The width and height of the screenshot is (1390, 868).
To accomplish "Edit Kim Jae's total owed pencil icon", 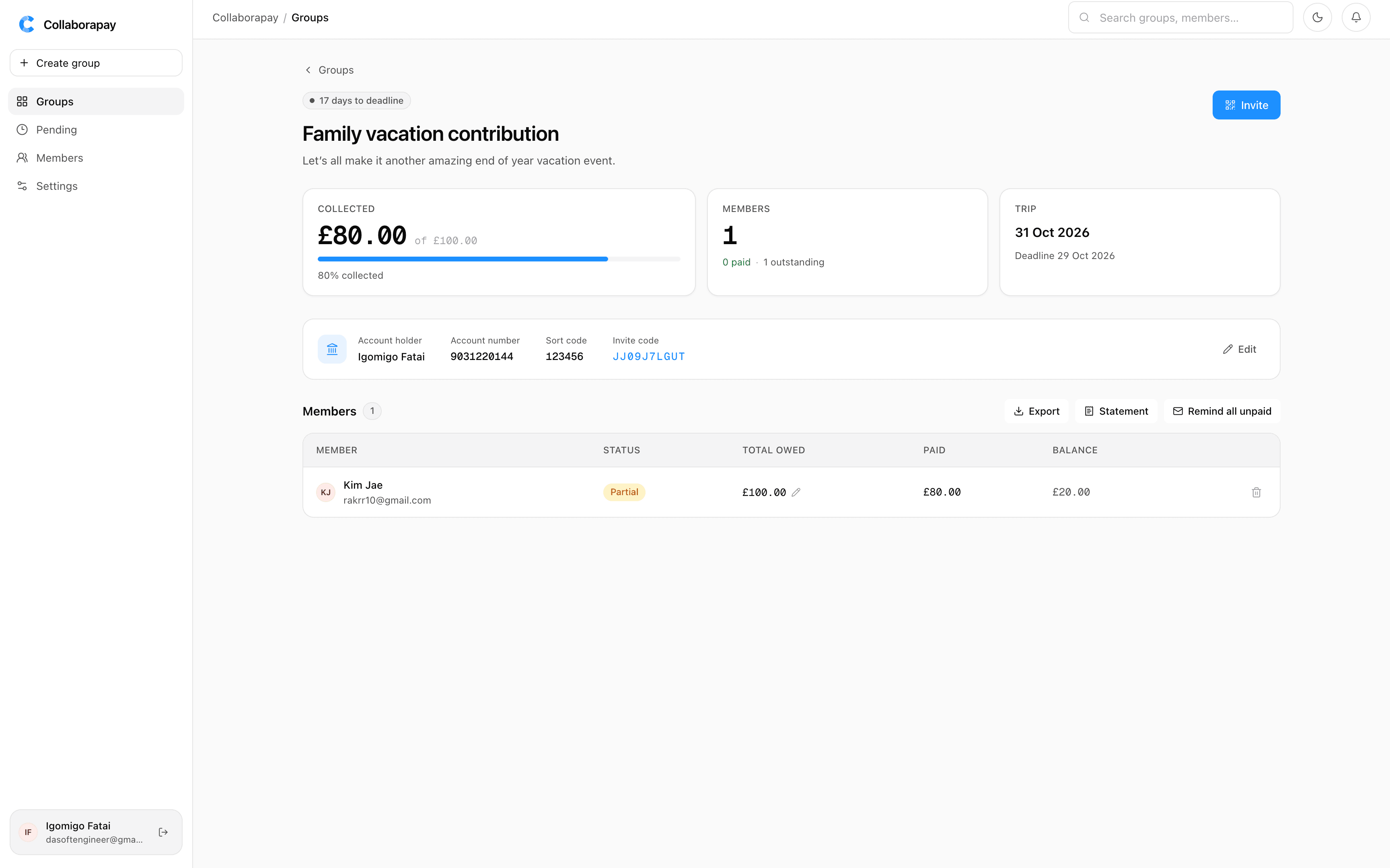I will point(796,492).
